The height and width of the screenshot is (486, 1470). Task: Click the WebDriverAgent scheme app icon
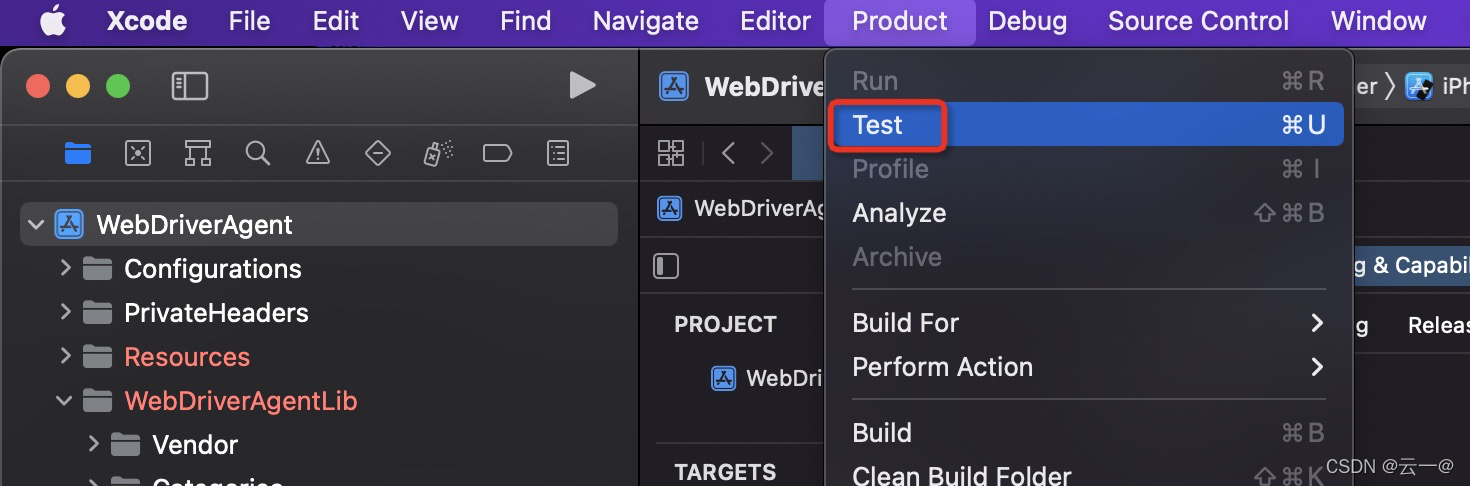(x=674, y=86)
